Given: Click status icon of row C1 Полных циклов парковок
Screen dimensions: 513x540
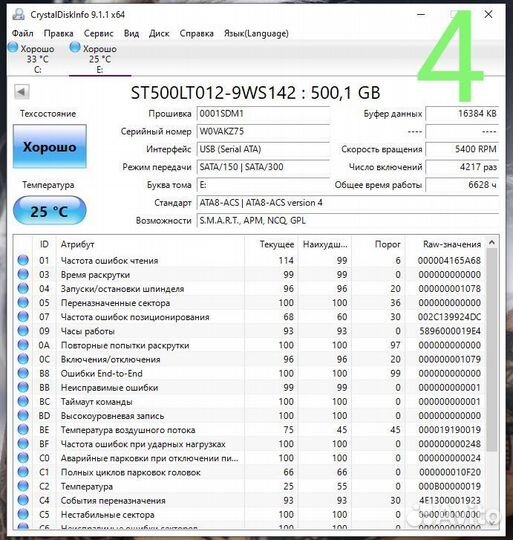Looking at the screenshot, I should (23, 472).
